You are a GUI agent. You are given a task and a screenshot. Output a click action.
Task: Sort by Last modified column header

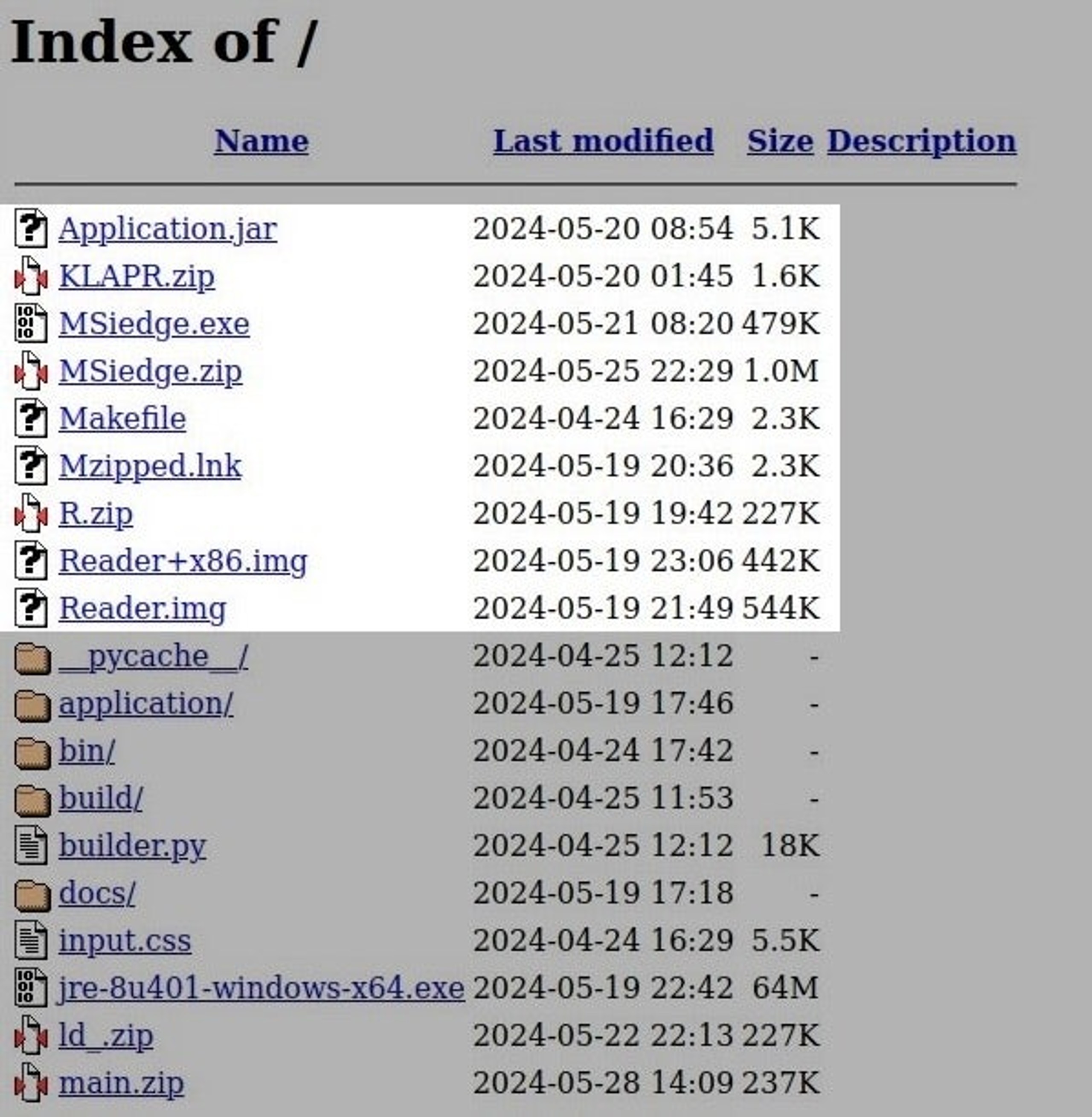click(x=603, y=141)
